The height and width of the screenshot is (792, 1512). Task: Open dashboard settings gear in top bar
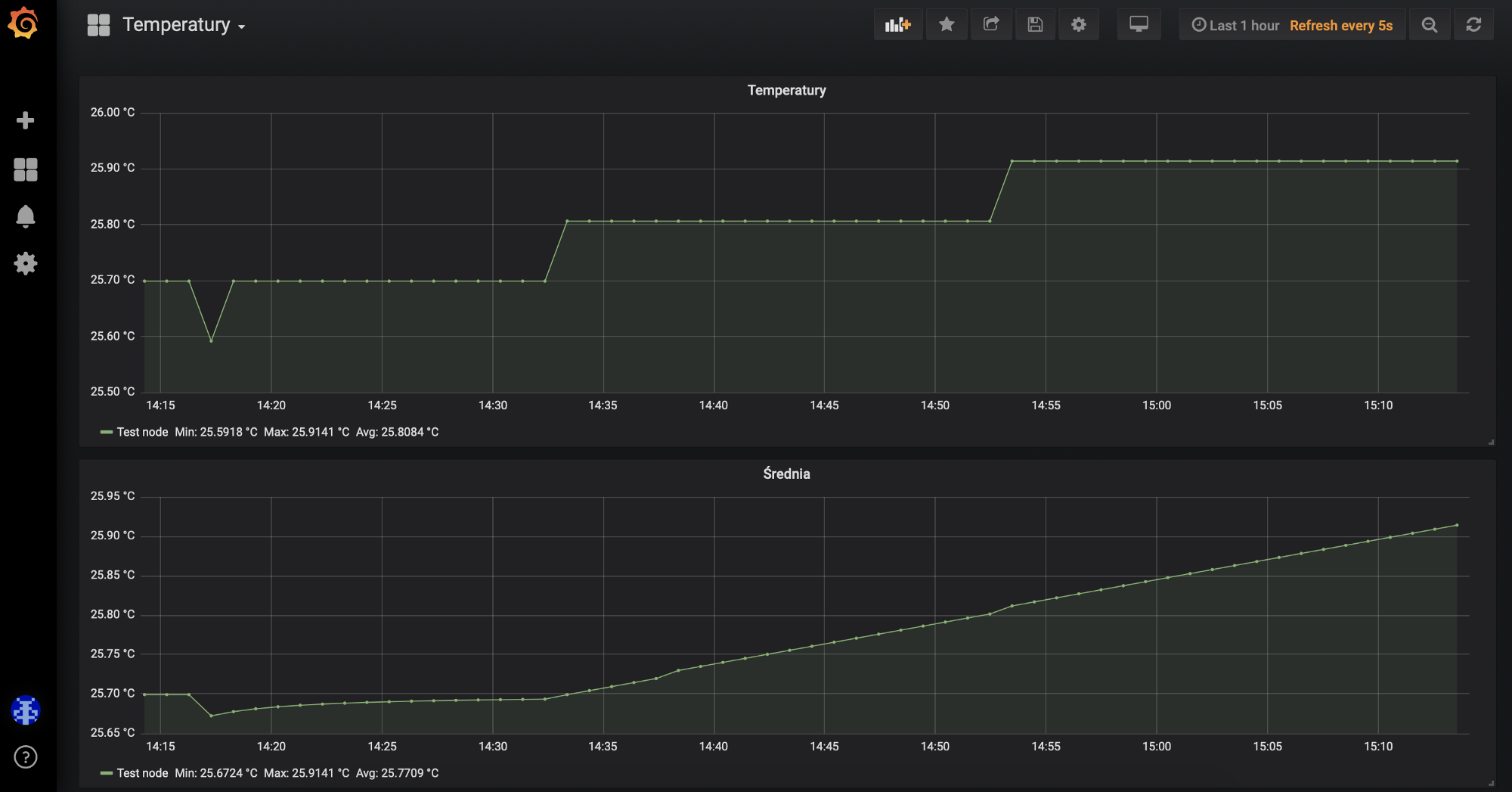point(1079,25)
